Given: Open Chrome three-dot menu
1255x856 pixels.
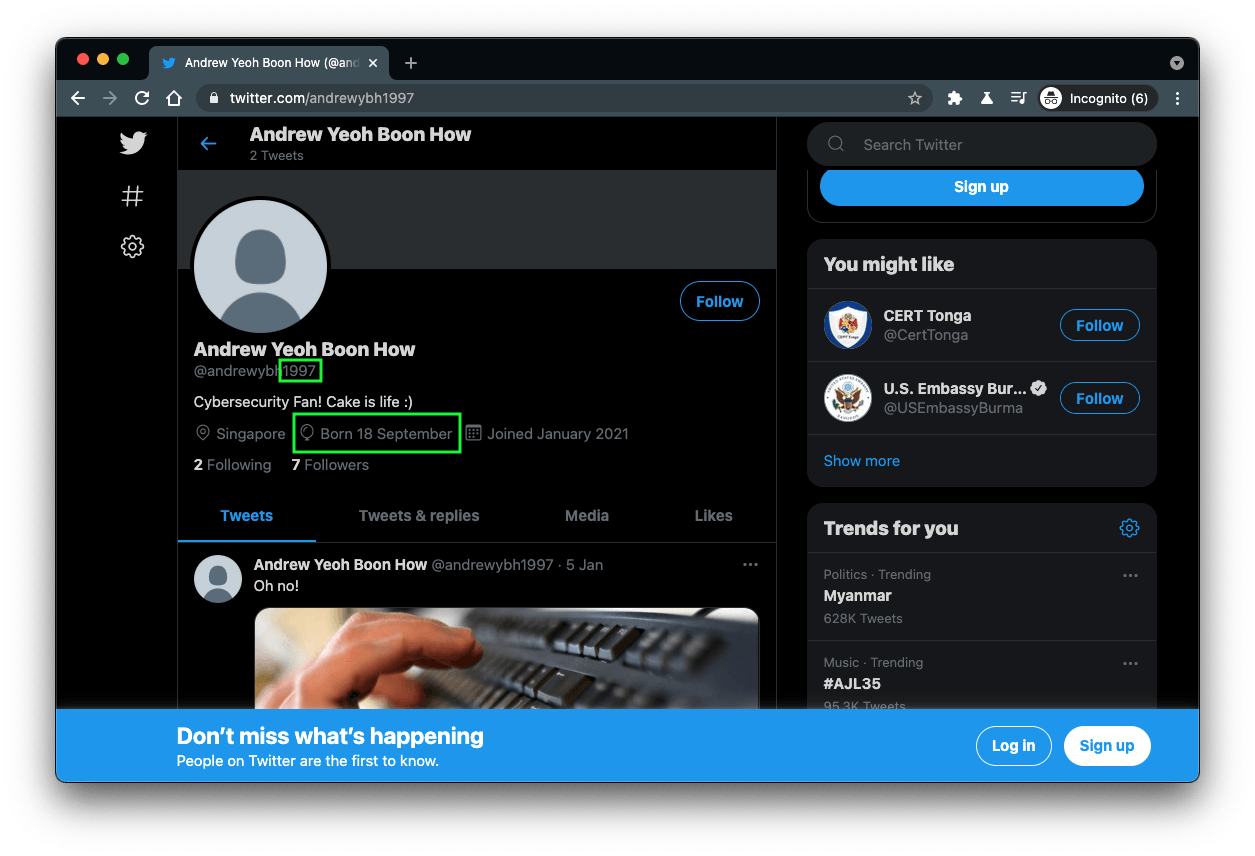Looking at the screenshot, I should click(1177, 98).
